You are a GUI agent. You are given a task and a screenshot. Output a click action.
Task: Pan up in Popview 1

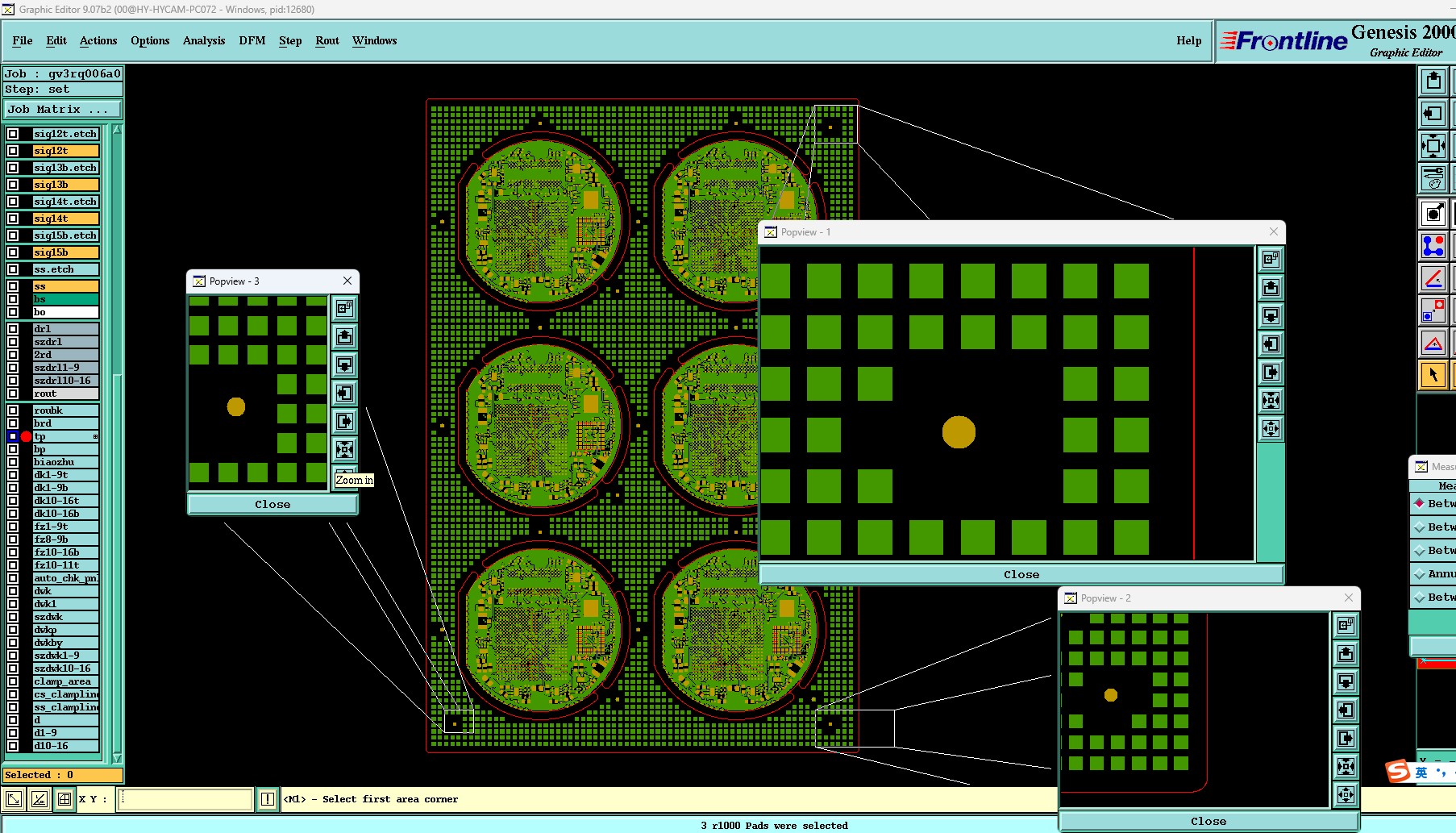click(x=1271, y=288)
